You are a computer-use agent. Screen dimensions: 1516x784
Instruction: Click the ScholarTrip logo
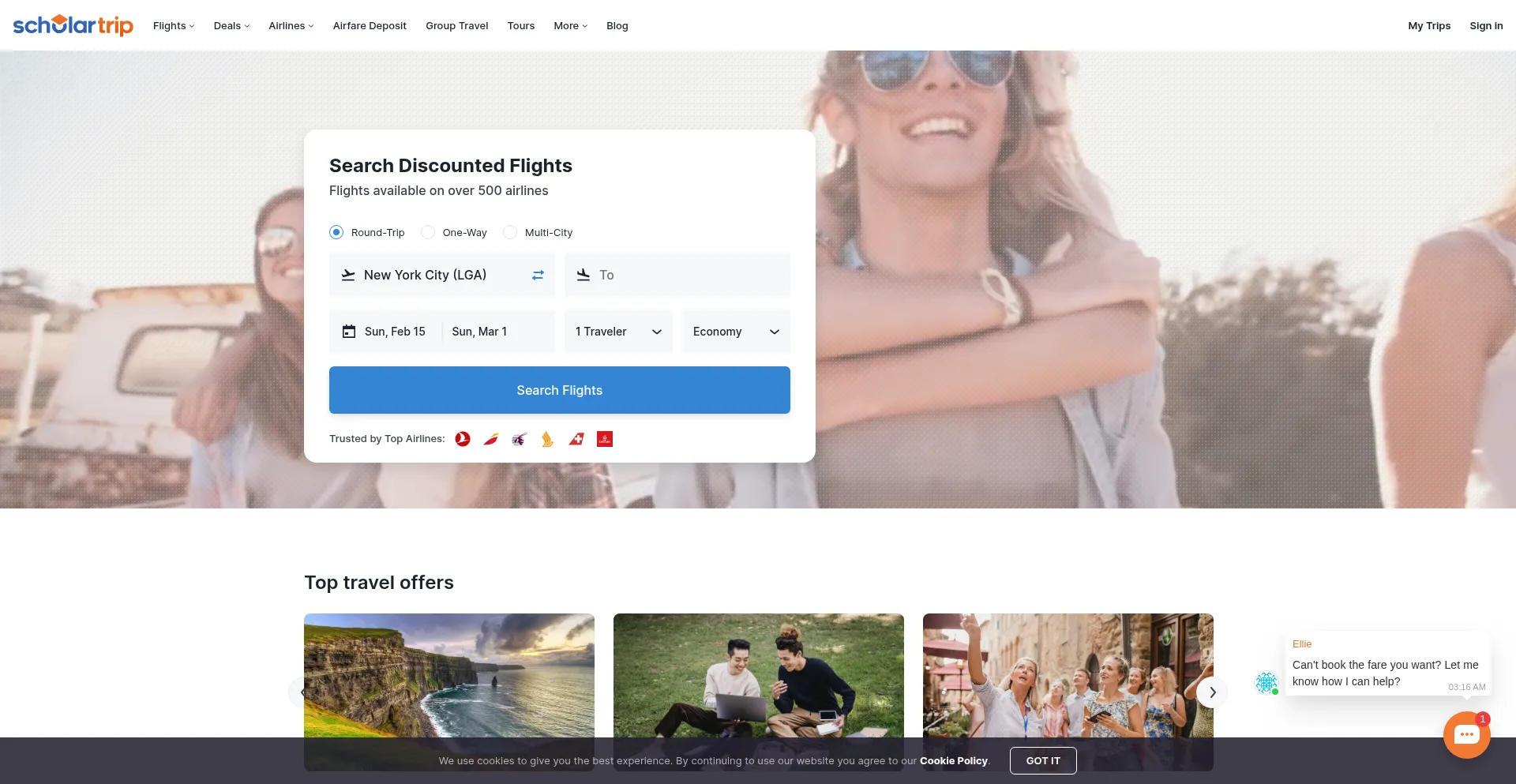[x=73, y=24]
